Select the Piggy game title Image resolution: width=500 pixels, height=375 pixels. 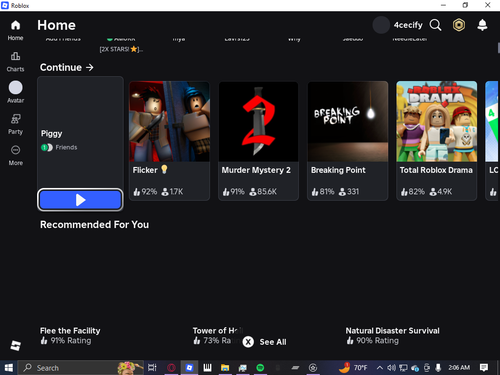coord(51,133)
